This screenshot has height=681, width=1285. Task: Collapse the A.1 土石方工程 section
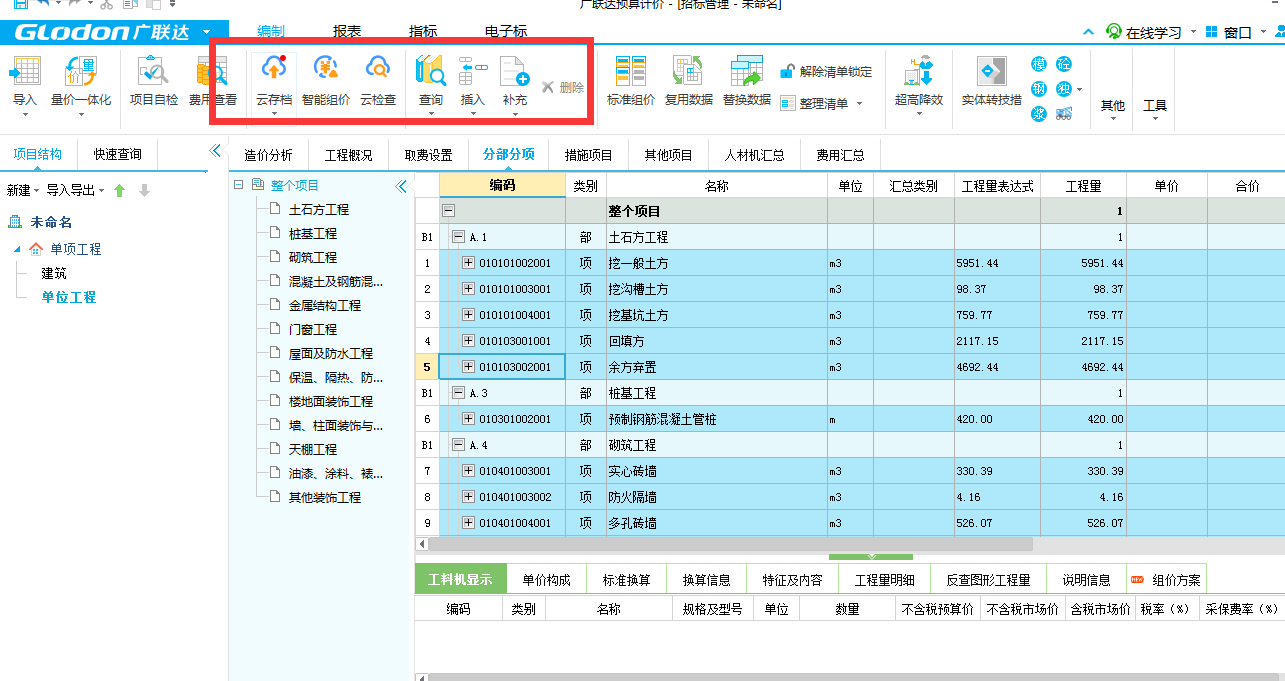(x=458, y=238)
